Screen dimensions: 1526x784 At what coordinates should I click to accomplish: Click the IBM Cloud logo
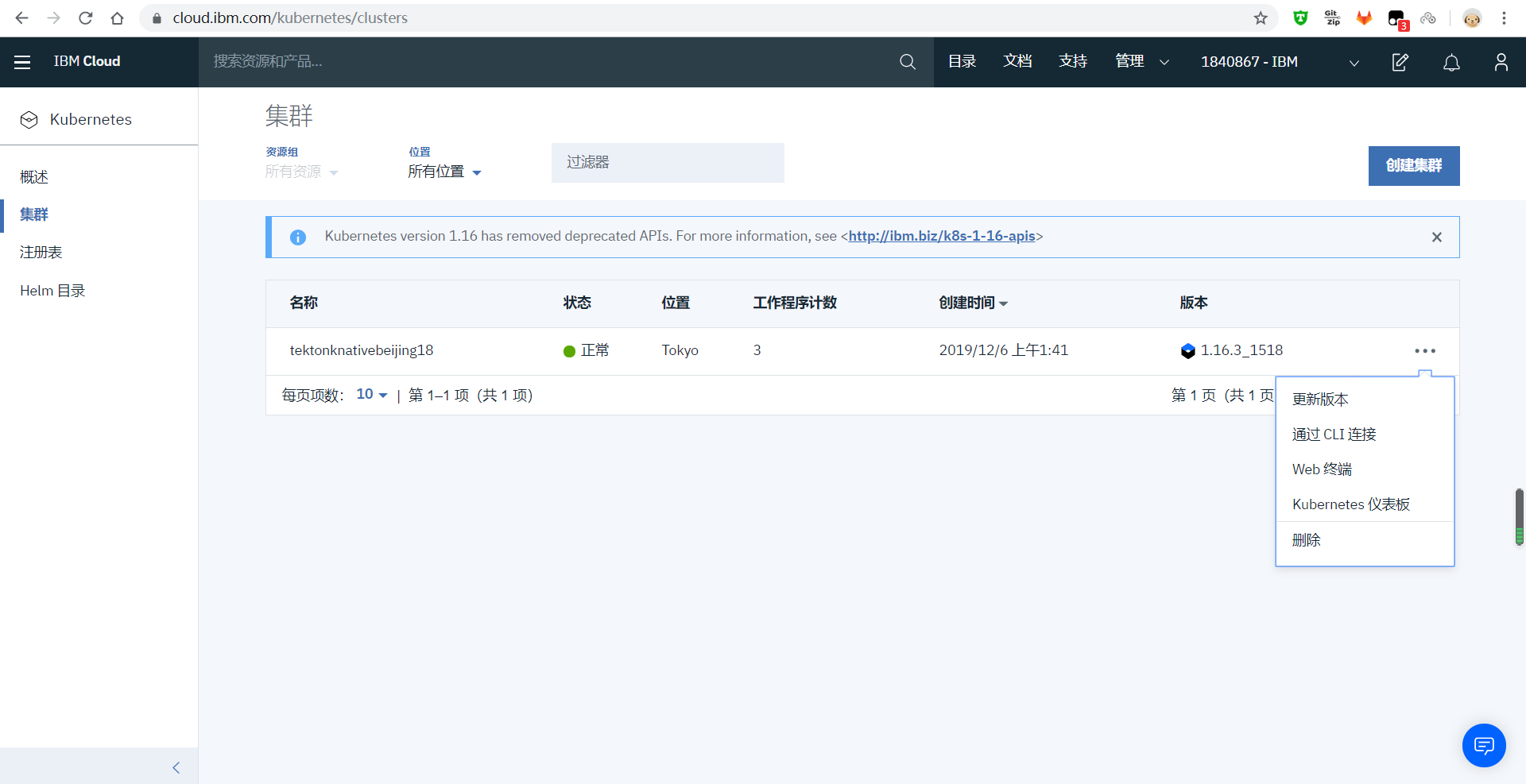87,61
